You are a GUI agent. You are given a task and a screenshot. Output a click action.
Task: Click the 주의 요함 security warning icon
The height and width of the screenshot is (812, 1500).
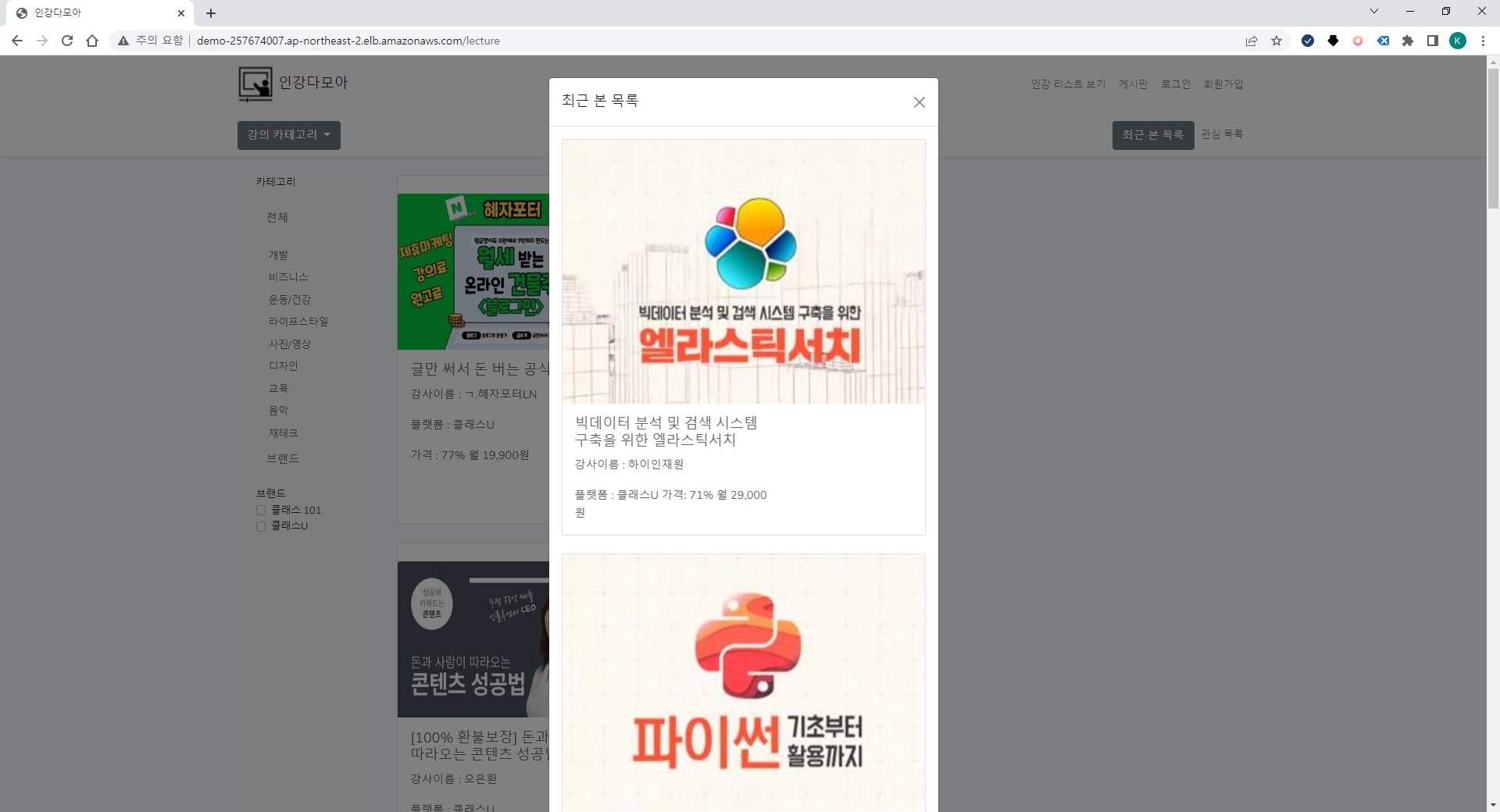123,41
